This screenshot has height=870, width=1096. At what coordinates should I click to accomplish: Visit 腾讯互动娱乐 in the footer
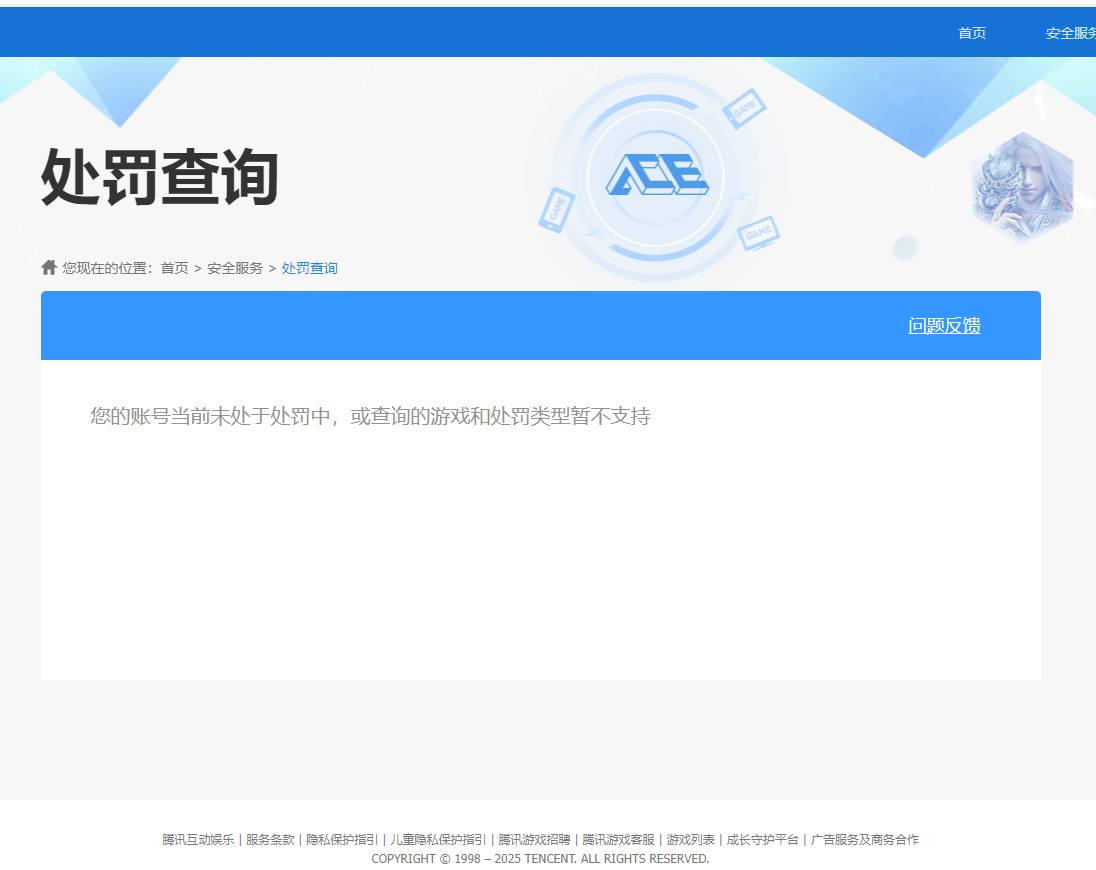point(200,840)
